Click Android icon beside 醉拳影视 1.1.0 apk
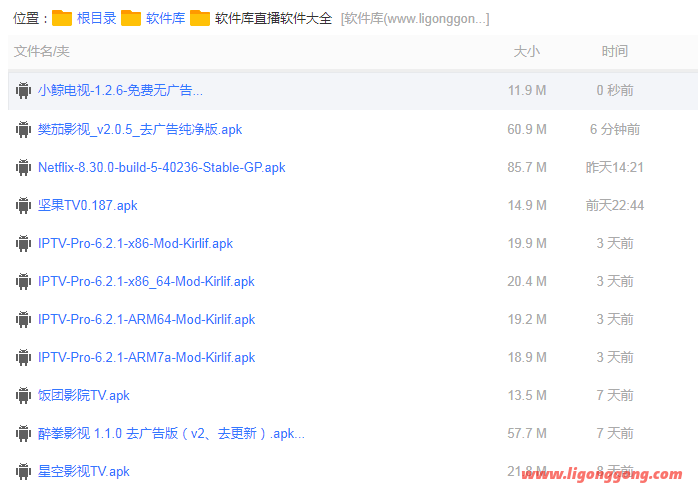 click(23, 433)
